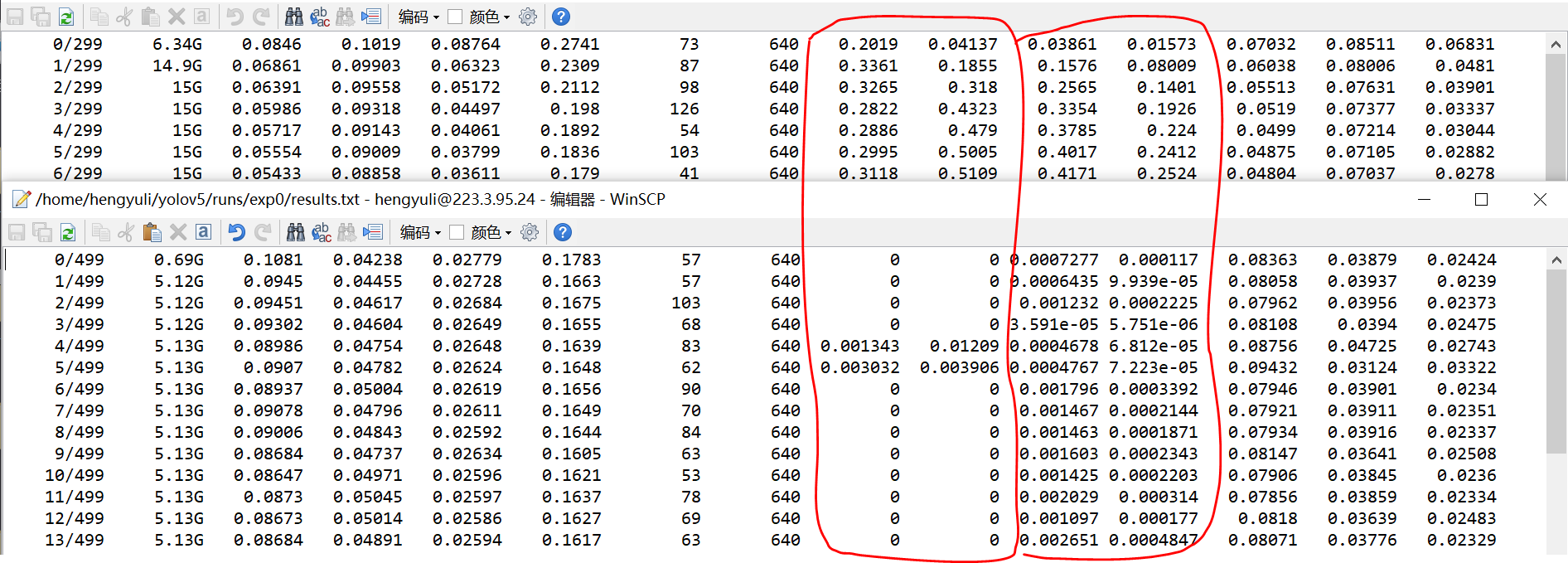Open Replace tool in results.txt editor toolbar
Screen dimensions: 1568x563
pyautogui.click(x=322, y=232)
